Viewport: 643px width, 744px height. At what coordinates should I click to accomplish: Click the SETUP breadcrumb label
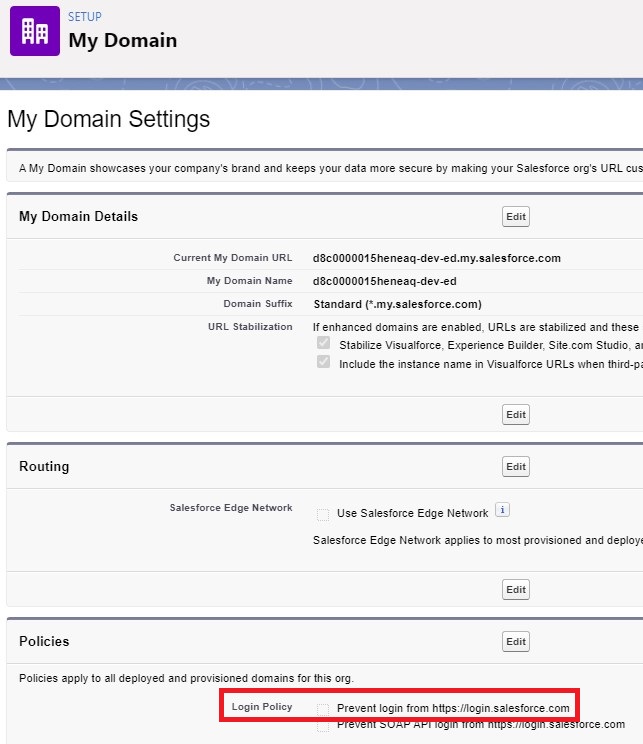[x=84, y=17]
